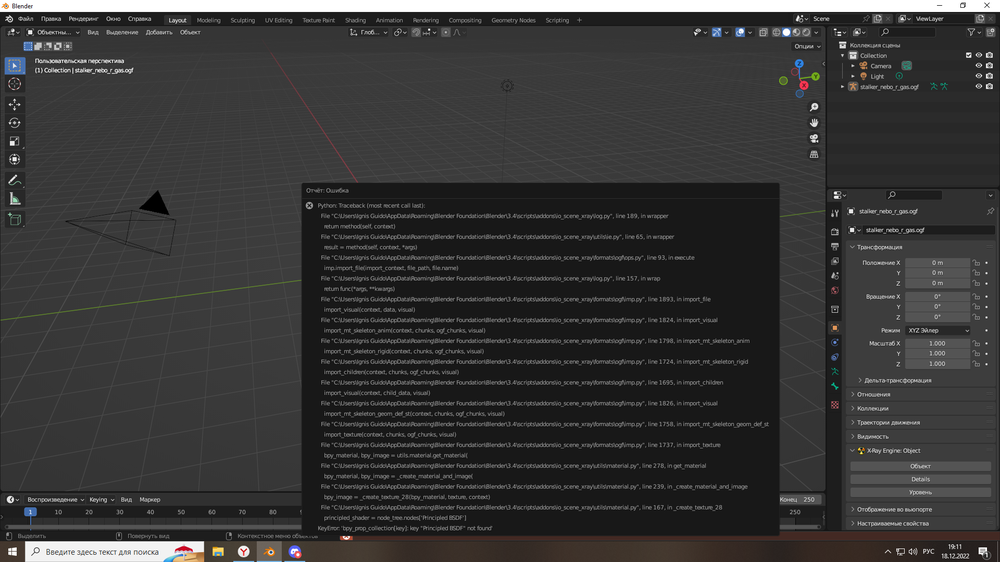Select the Measure tool
The height and width of the screenshot is (562, 1000).
click(15, 199)
